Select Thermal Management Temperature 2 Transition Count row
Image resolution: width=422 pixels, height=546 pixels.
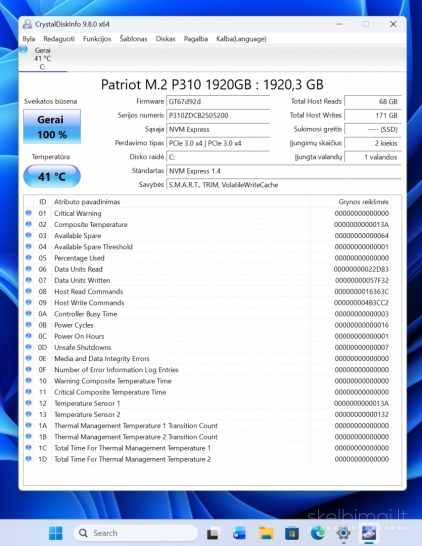207,437
